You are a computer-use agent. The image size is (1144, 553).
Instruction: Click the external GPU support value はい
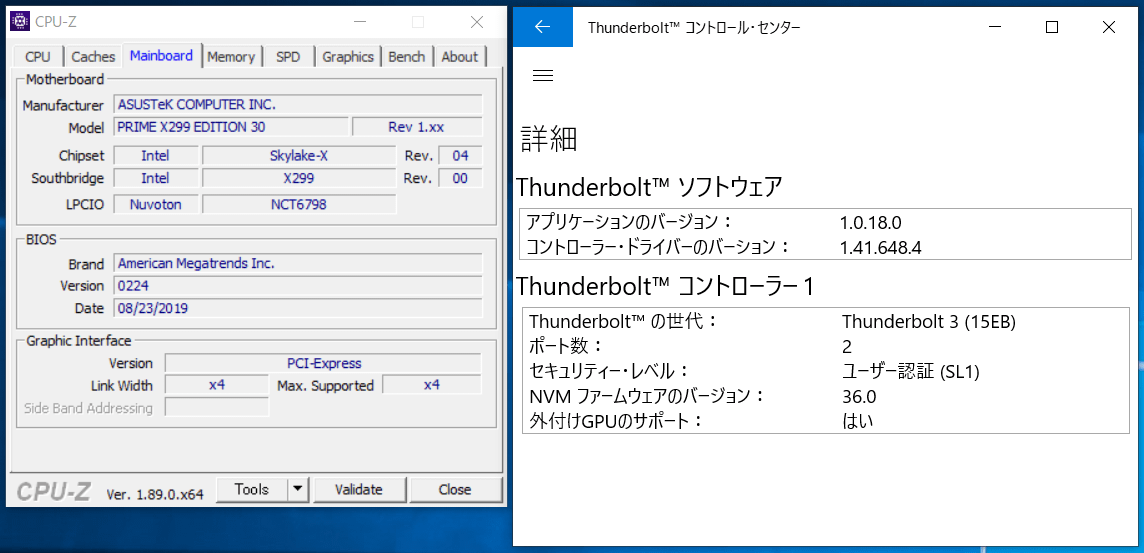coord(857,421)
